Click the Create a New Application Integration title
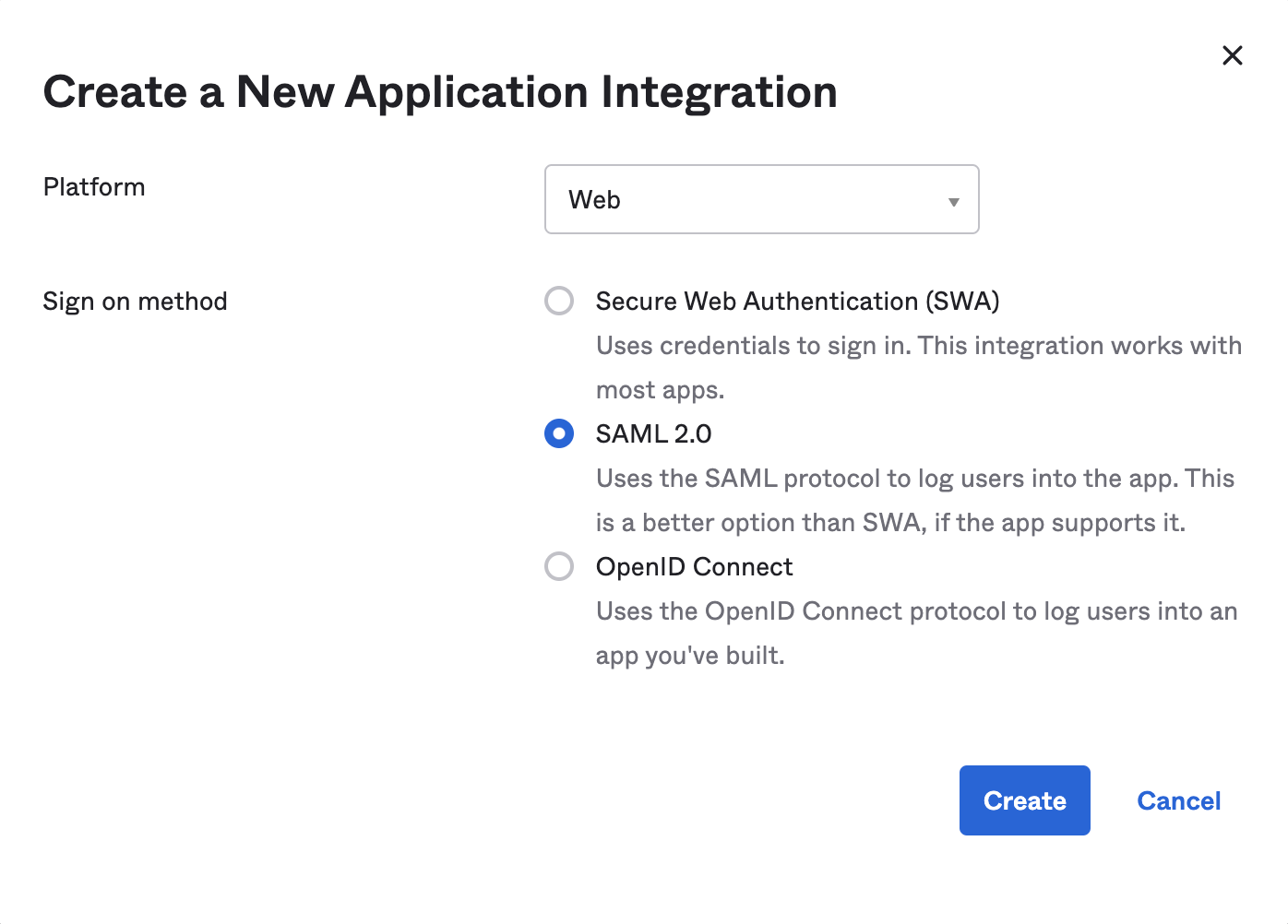This screenshot has height=924, width=1288. click(441, 91)
